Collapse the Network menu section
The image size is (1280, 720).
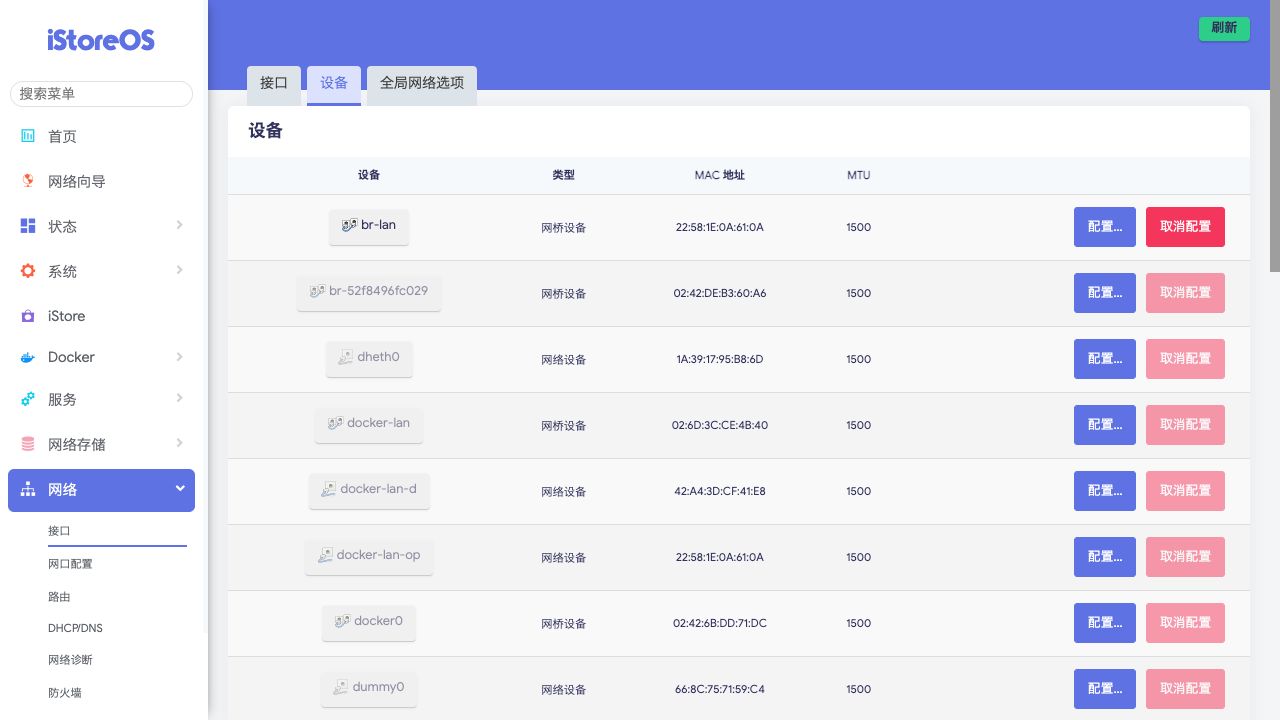(180, 489)
